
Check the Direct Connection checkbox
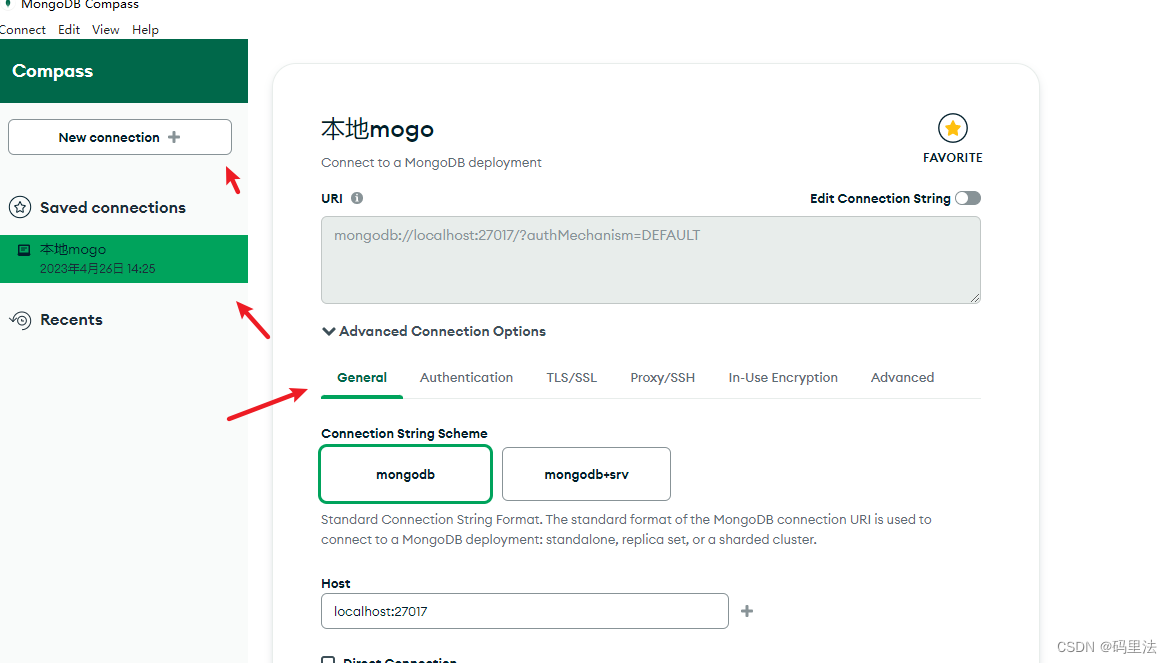[328, 660]
